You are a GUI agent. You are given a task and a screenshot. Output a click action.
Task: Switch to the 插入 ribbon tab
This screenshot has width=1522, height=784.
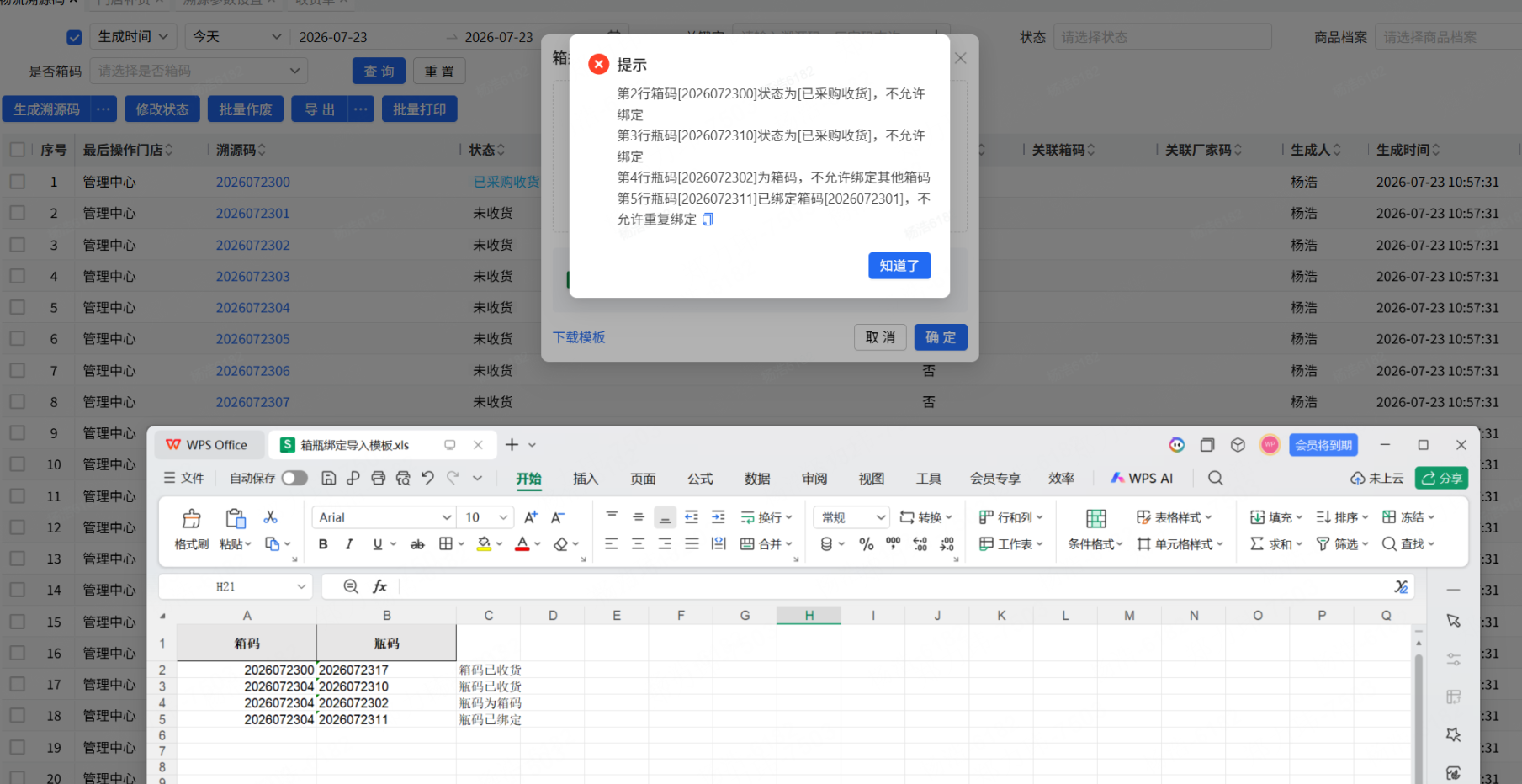coord(586,478)
